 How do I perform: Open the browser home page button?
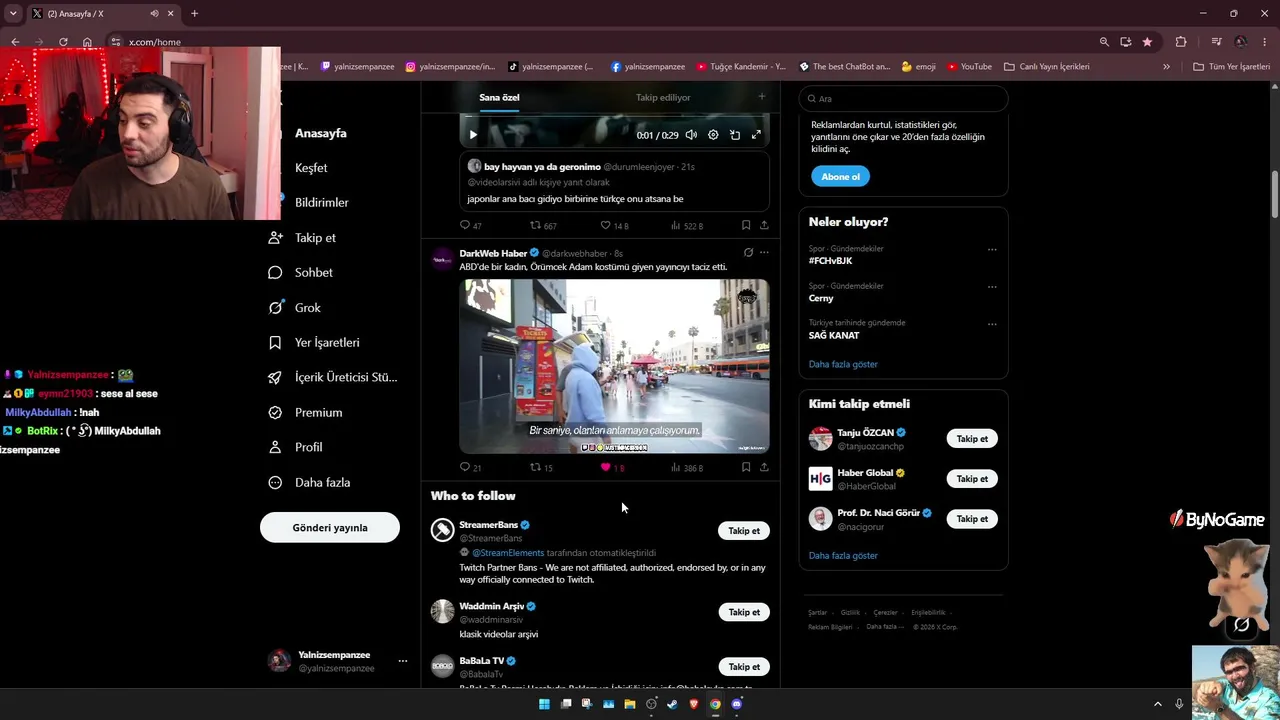tap(87, 42)
